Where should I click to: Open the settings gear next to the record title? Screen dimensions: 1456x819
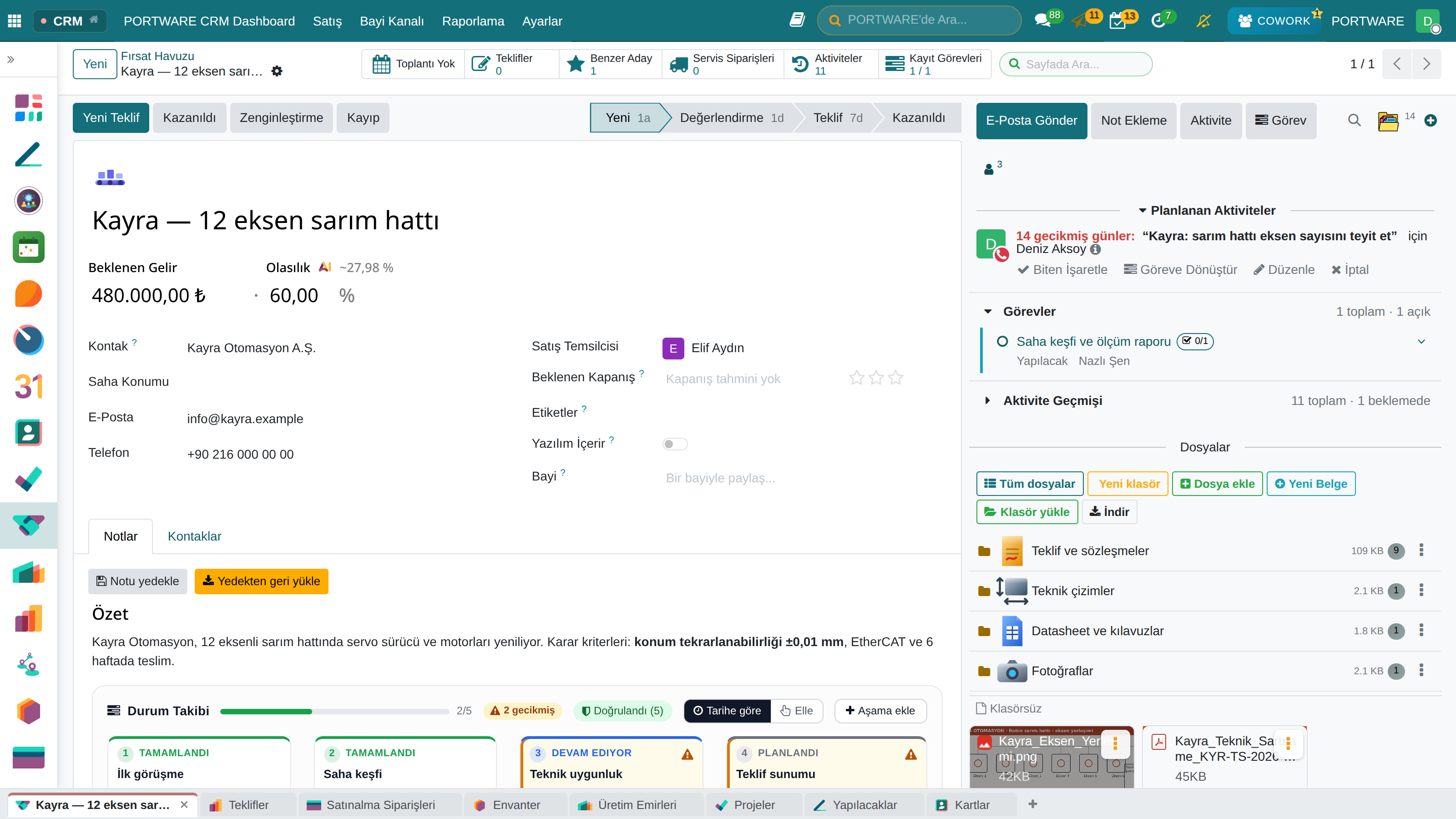(x=277, y=71)
